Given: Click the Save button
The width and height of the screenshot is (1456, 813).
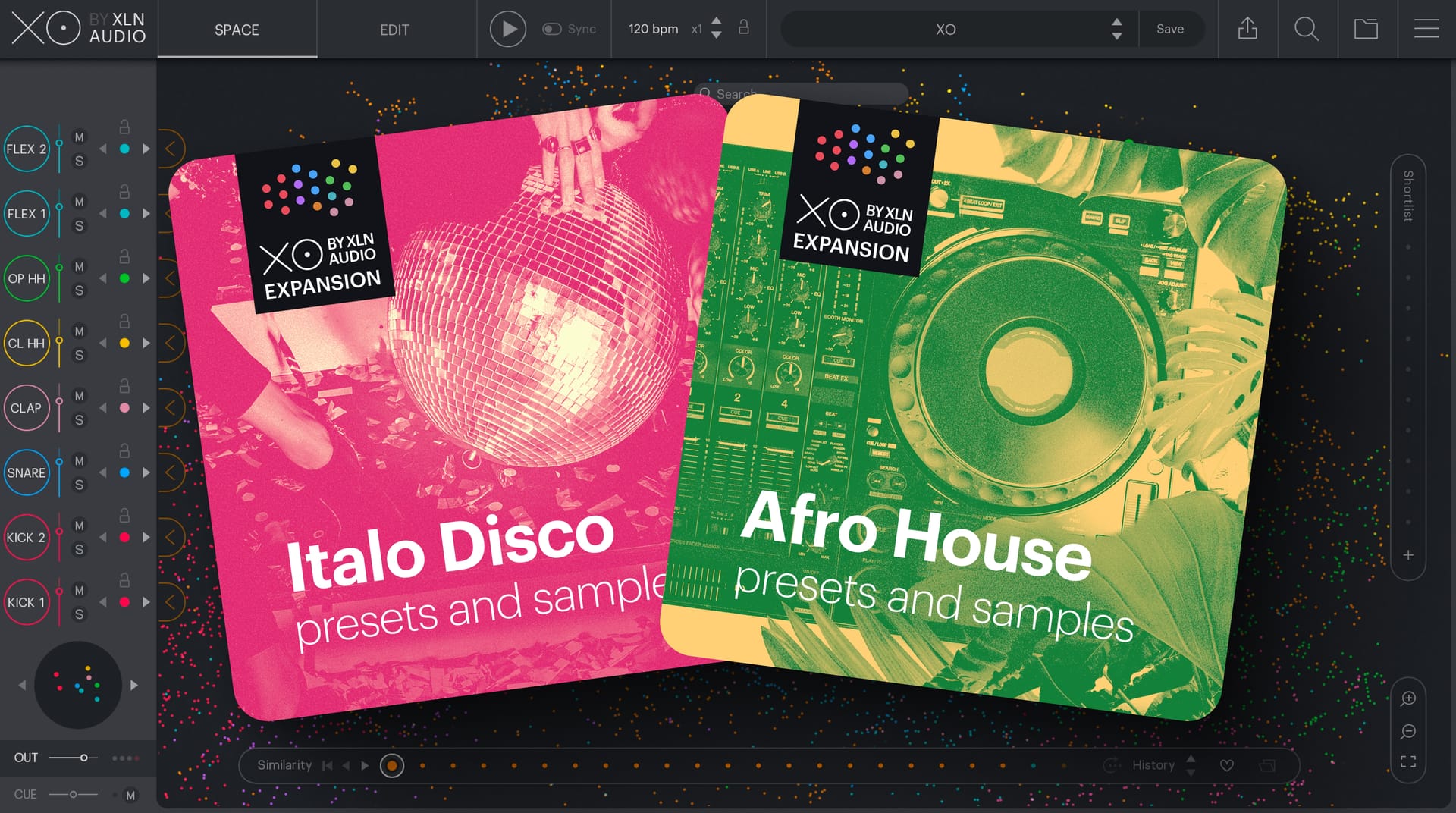Looking at the screenshot, I should click(x=1170, y=29).
